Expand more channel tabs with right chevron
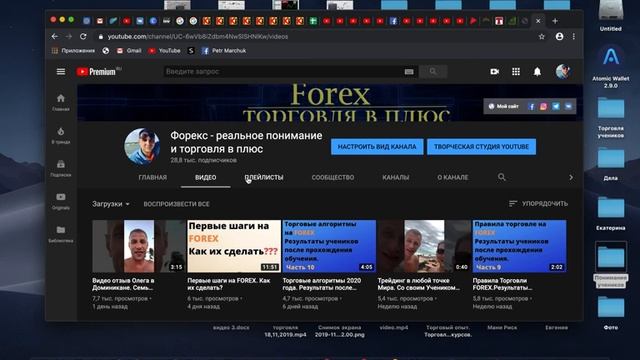 (571, 177)
